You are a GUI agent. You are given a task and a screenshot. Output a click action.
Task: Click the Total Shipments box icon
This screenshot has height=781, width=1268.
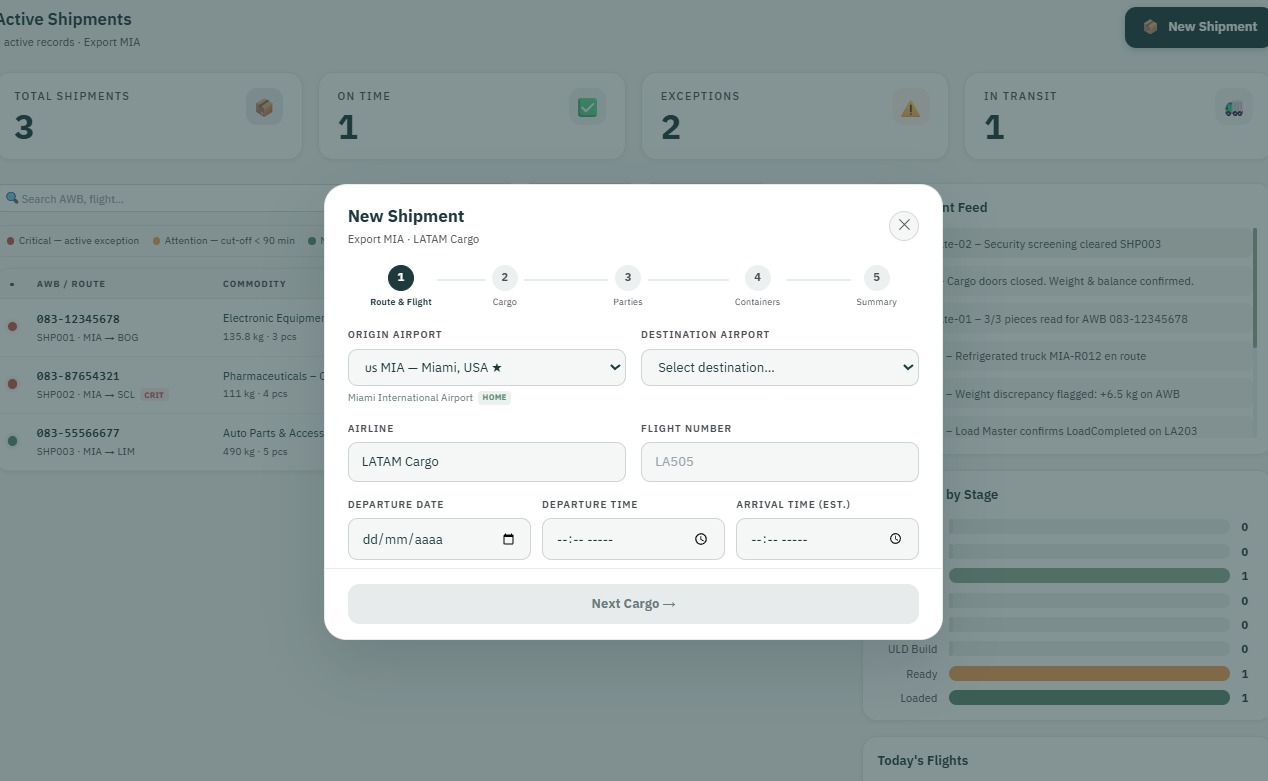click(x=264, y=107)
